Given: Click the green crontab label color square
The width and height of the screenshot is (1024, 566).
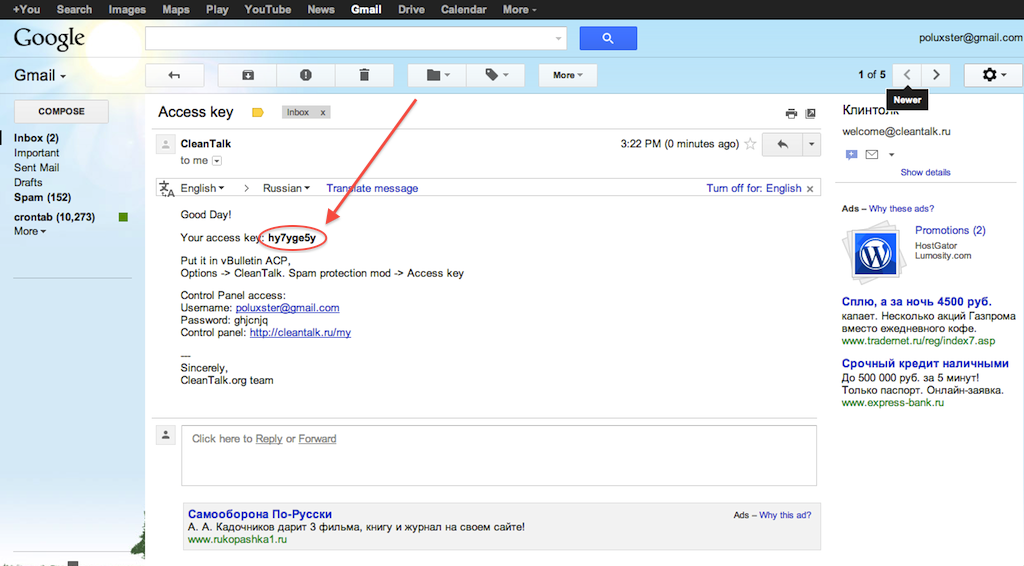Looking at the screenshot, I should tap(123, 217).
